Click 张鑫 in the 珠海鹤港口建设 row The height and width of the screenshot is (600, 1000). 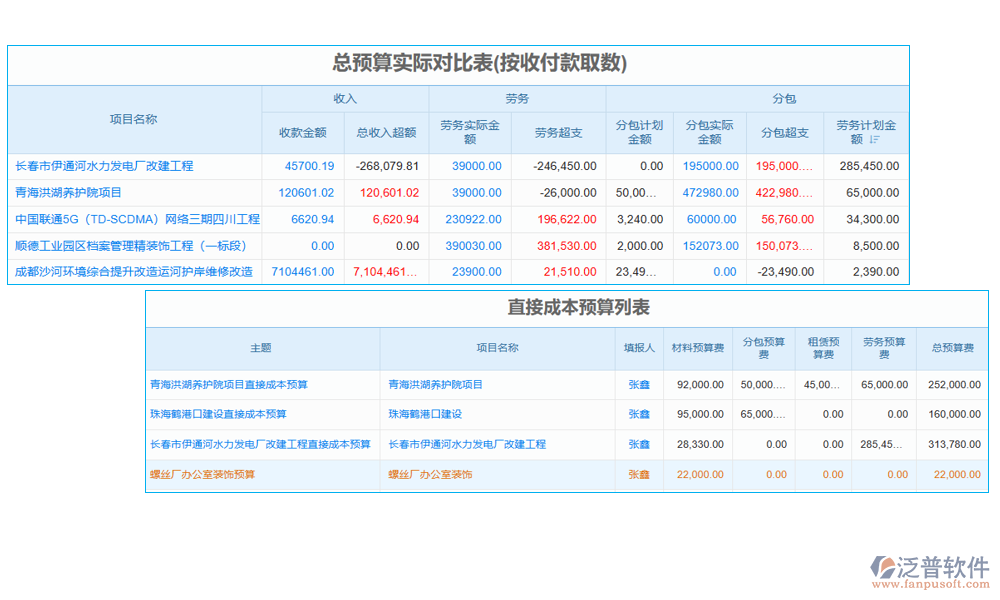coord(639,414)
